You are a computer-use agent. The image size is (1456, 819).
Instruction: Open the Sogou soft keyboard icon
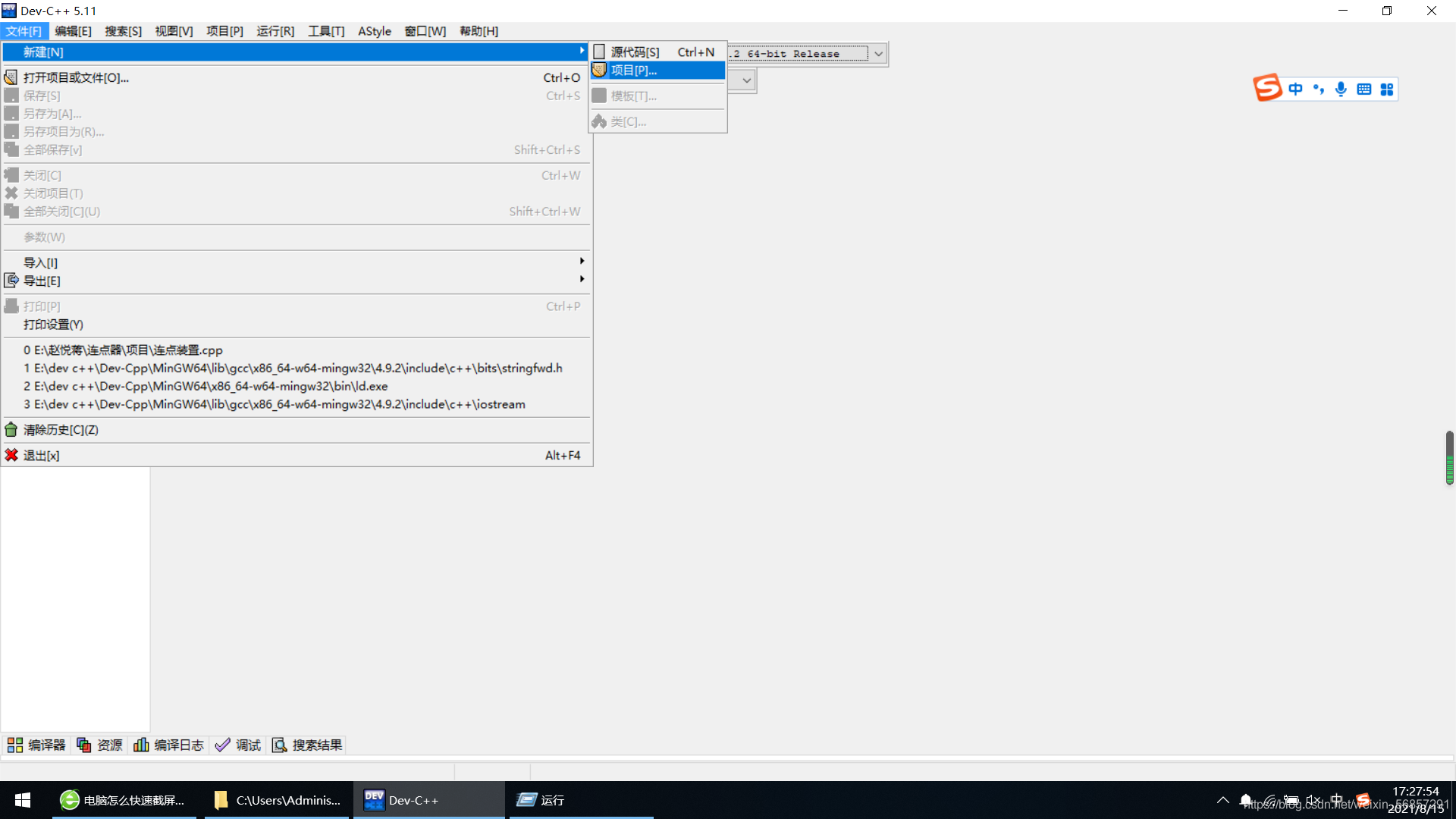[1363, 89]
